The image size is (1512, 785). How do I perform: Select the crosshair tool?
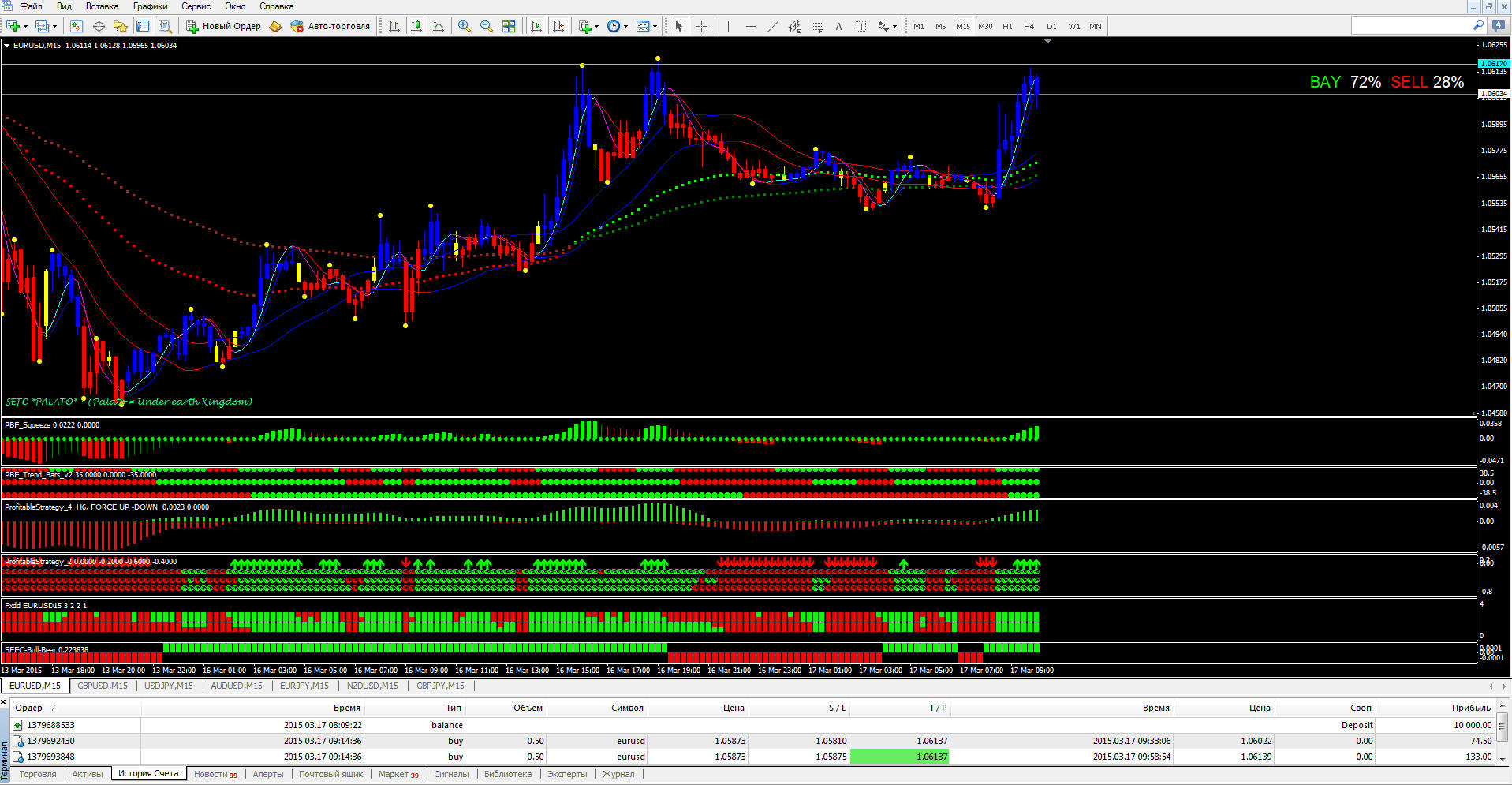[701, 26]
